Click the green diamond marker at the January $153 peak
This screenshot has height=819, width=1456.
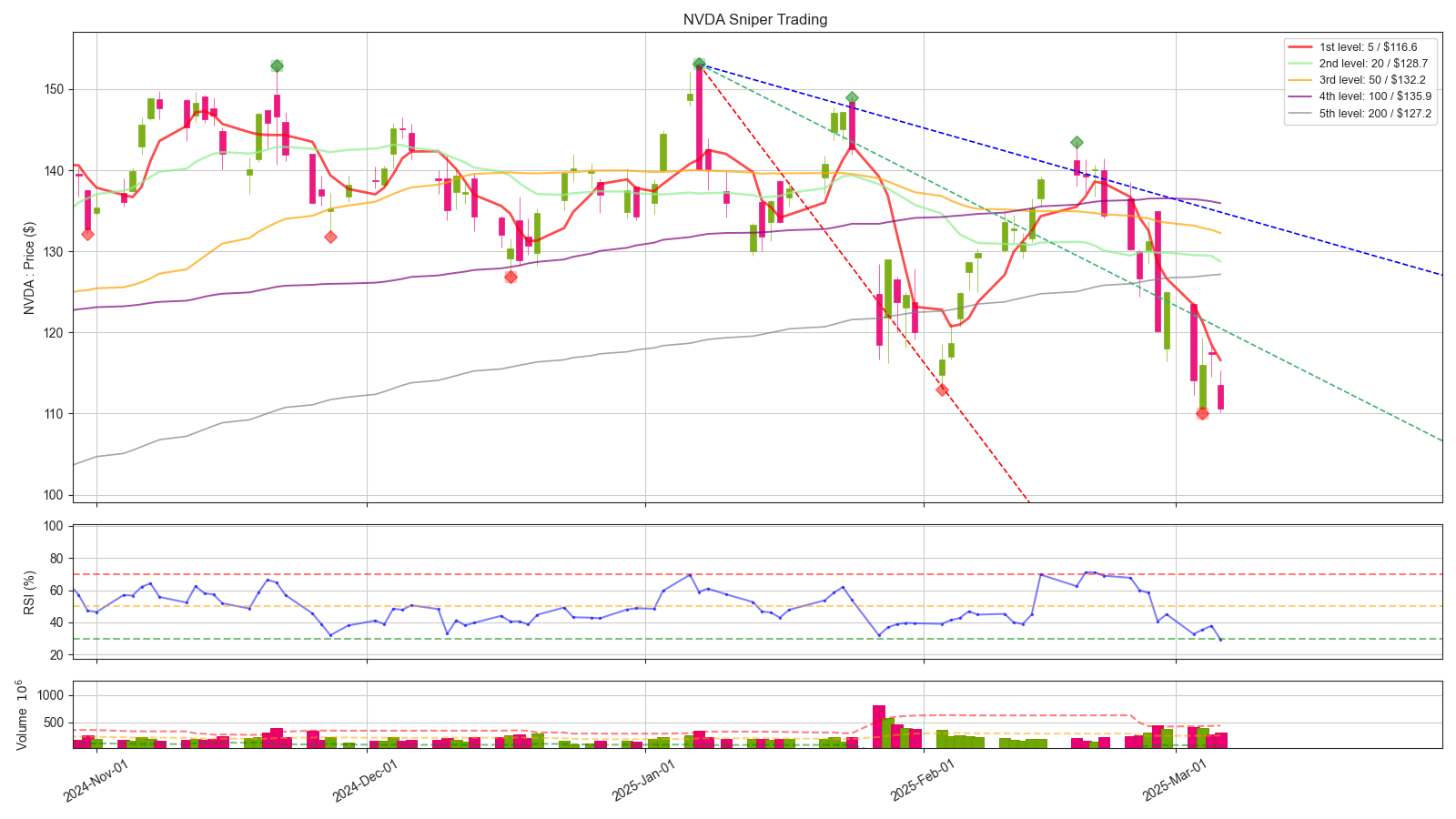click(699, 64)
